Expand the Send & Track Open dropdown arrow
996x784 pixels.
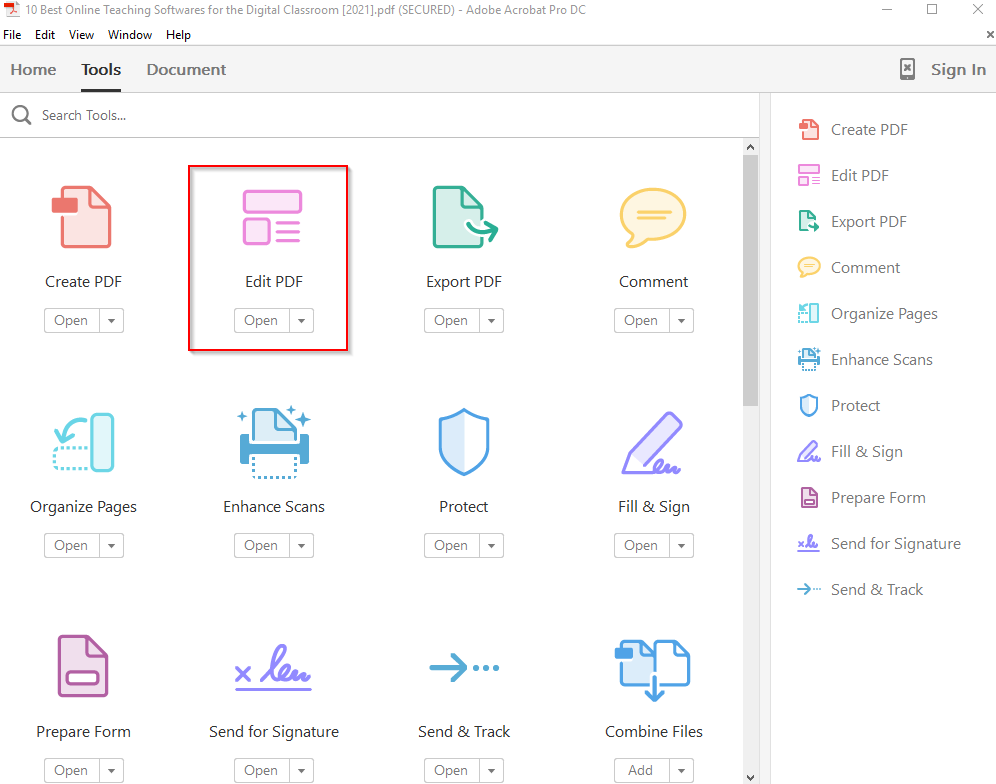[x=491, y=771]
